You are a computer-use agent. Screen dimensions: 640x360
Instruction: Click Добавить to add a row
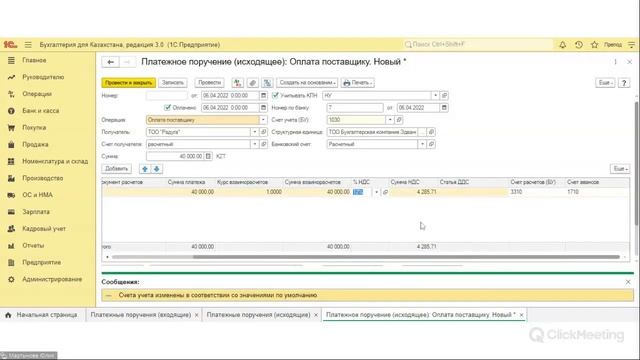click(116, 169)
